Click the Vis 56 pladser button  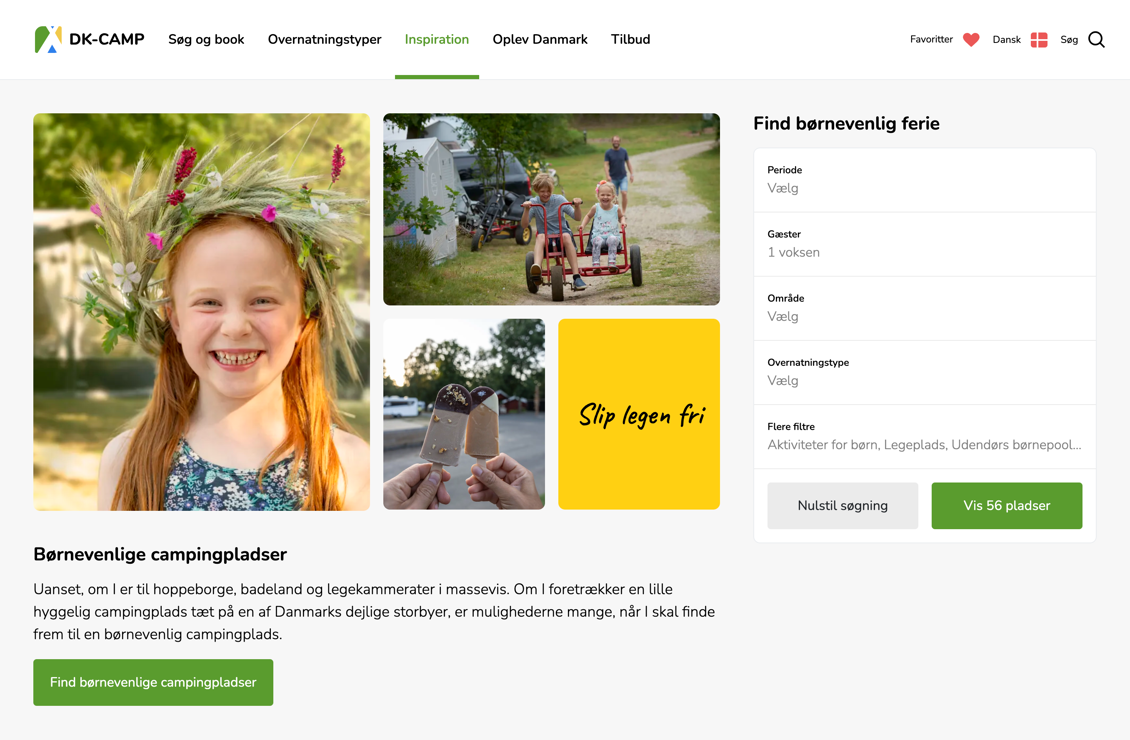(1007, 506)
